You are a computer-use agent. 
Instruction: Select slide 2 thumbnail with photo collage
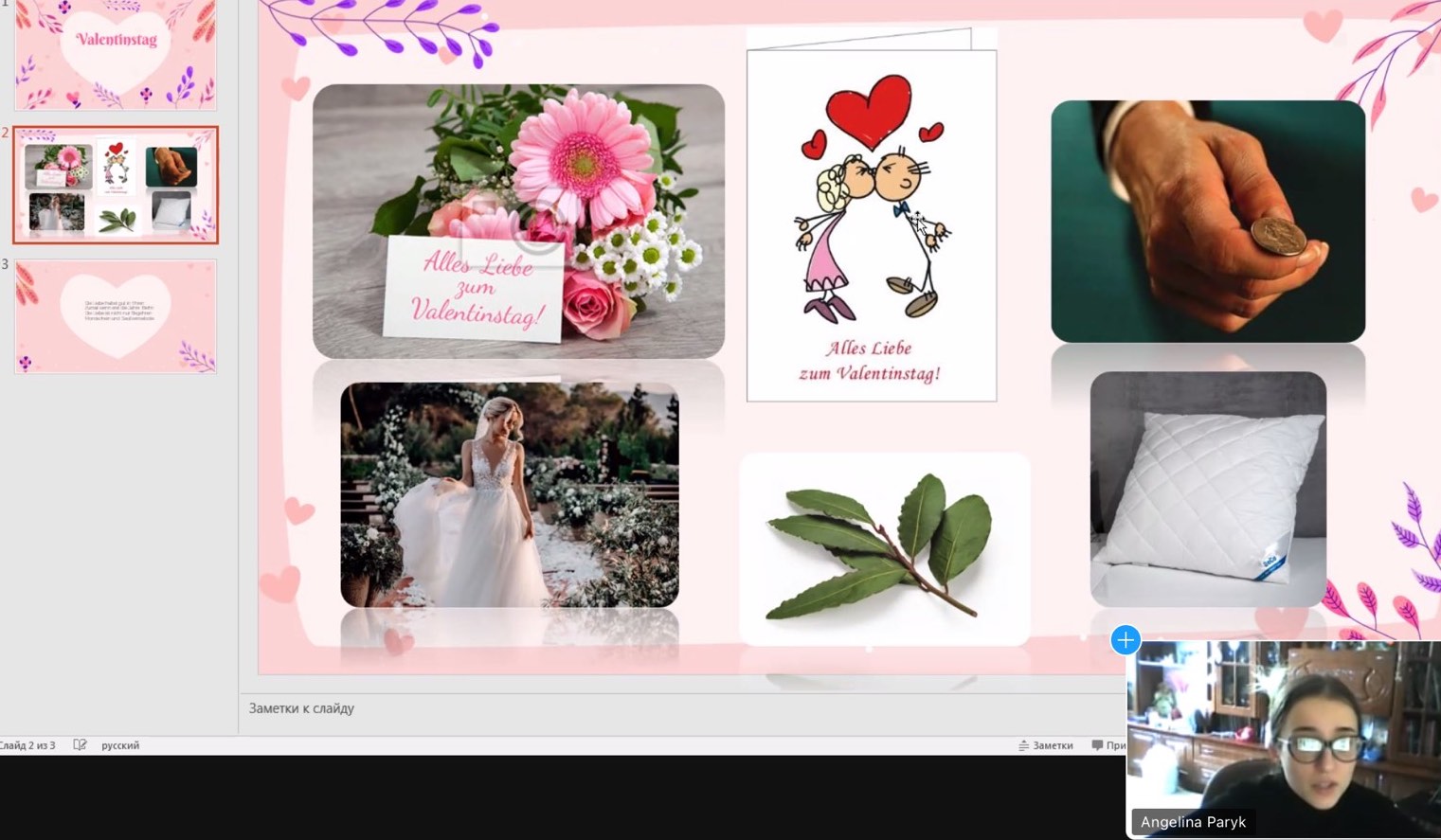116,185
